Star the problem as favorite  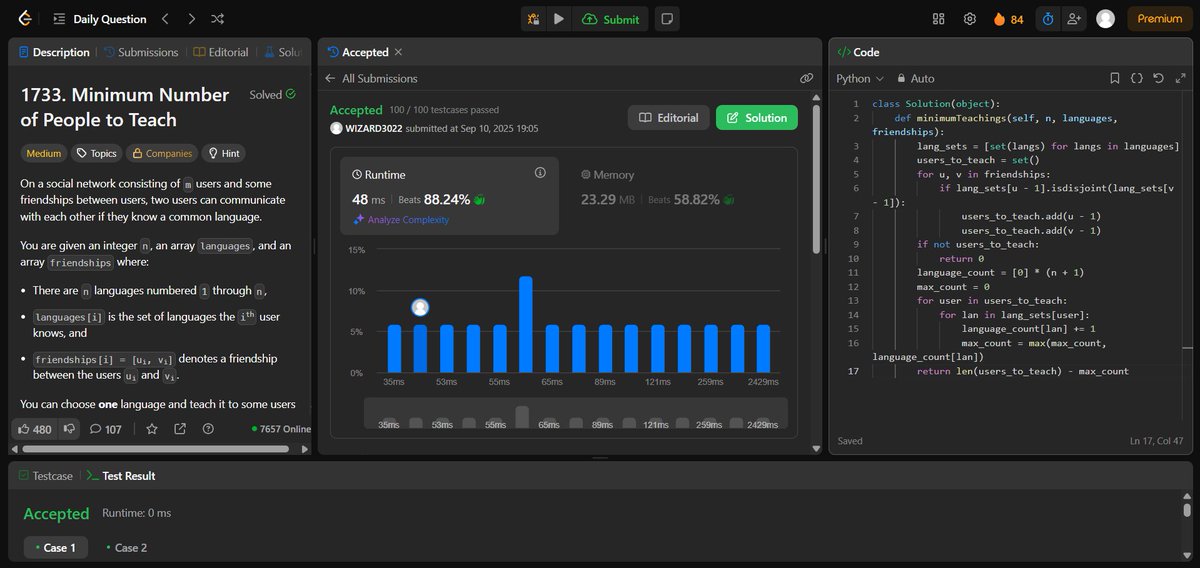click(152, 429)
